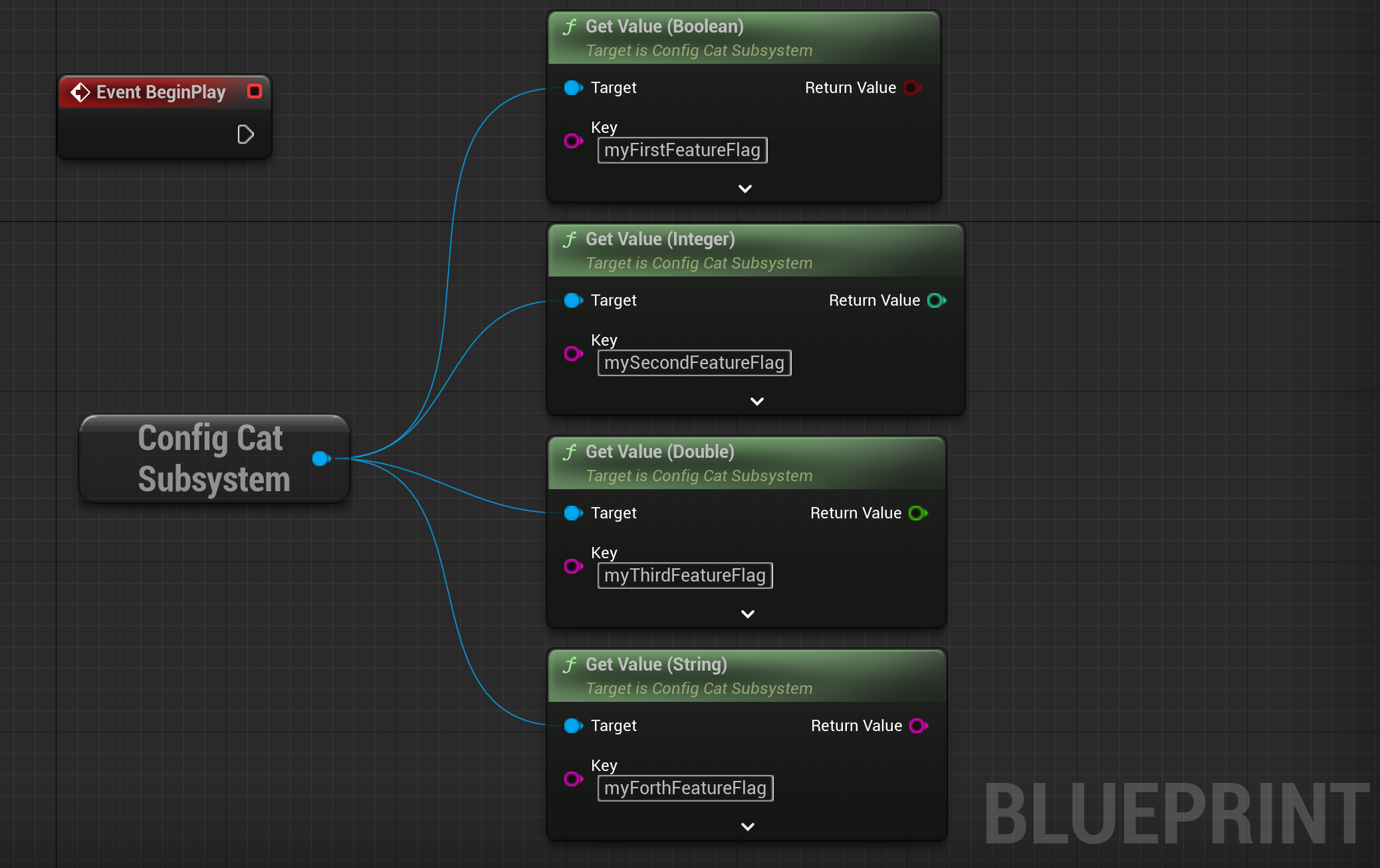Click the Get Value Integer function icon
Screen dimensions: 1380x868
click(x=568, y=237)
